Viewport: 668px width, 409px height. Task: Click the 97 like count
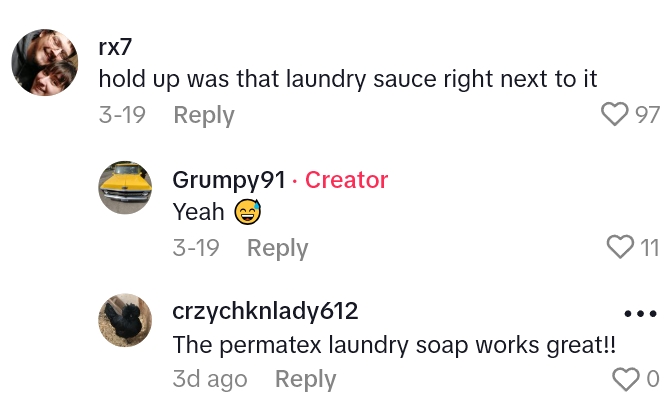pos(647,115)
